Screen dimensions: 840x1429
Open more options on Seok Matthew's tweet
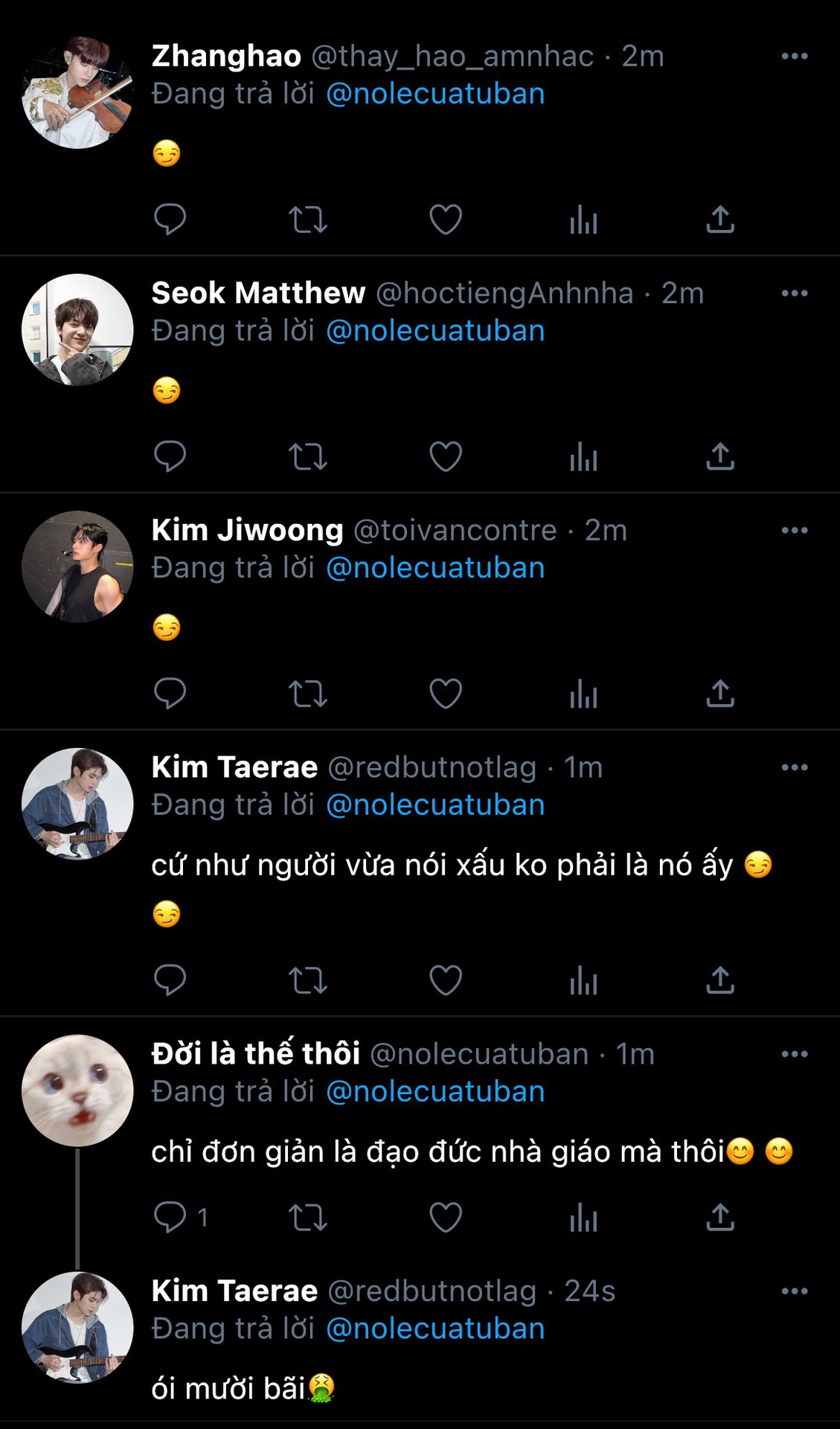pyautogui.click(x=794, y=293)
